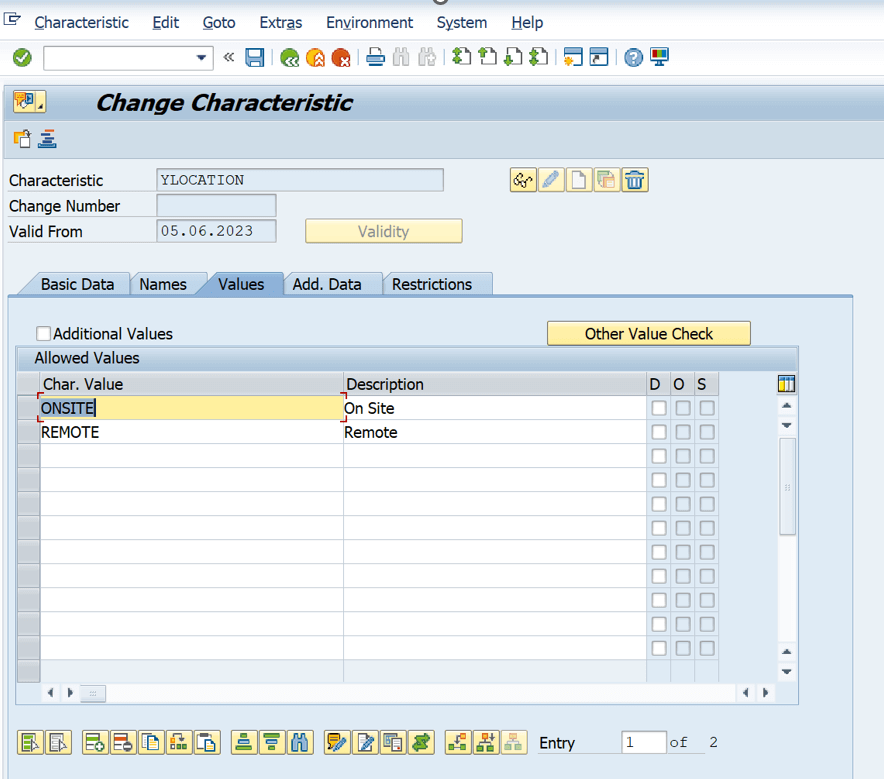The height and width of the screenshot is (779, 884).
Task: Click the Create blank page icon
Action: [578, 180]
